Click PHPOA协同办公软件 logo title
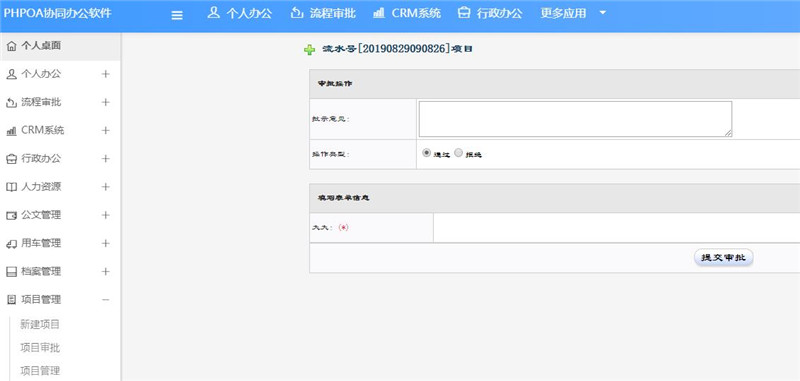The image size is (800, 381). pyautogui.click(x=57, y=13)
